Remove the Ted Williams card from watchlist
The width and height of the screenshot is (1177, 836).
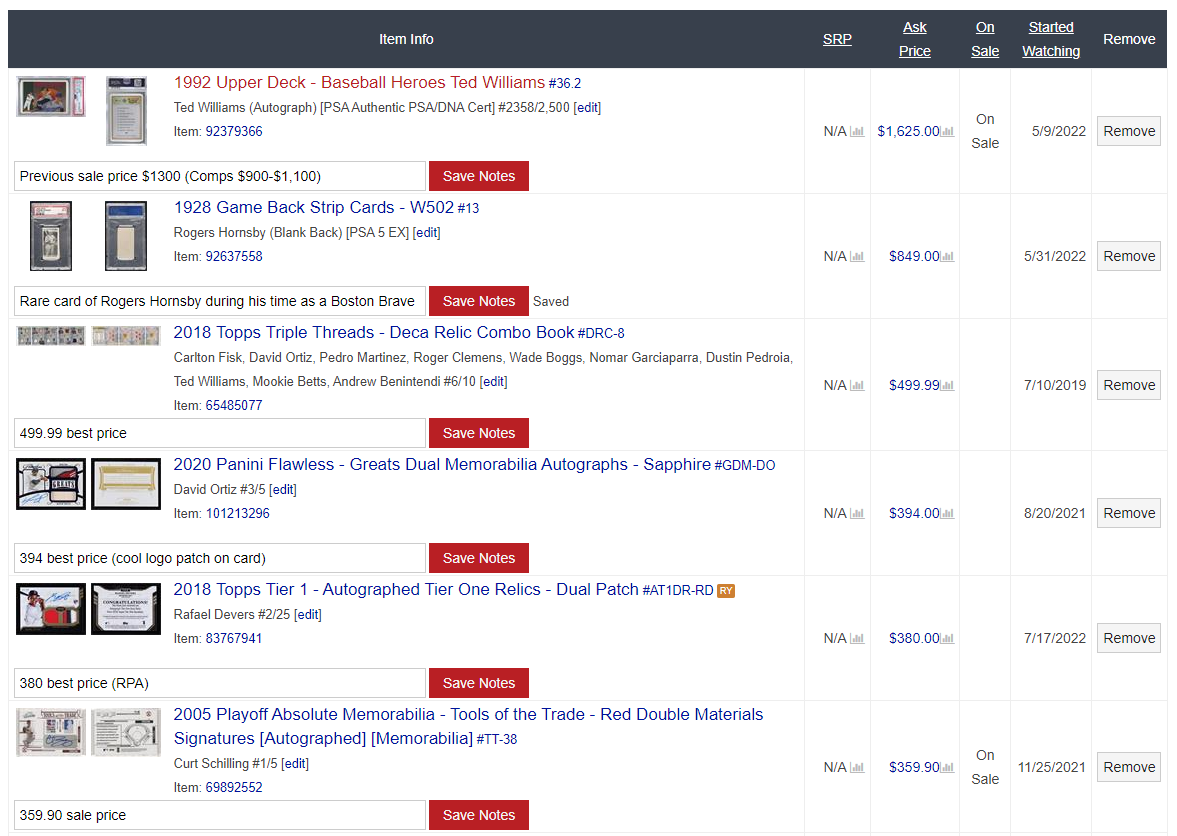click(1129, 131)
